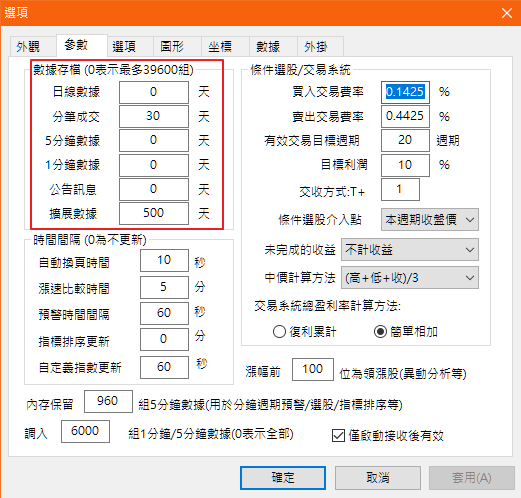
Task: Click the 取消 button
Action: coord(378,478)
